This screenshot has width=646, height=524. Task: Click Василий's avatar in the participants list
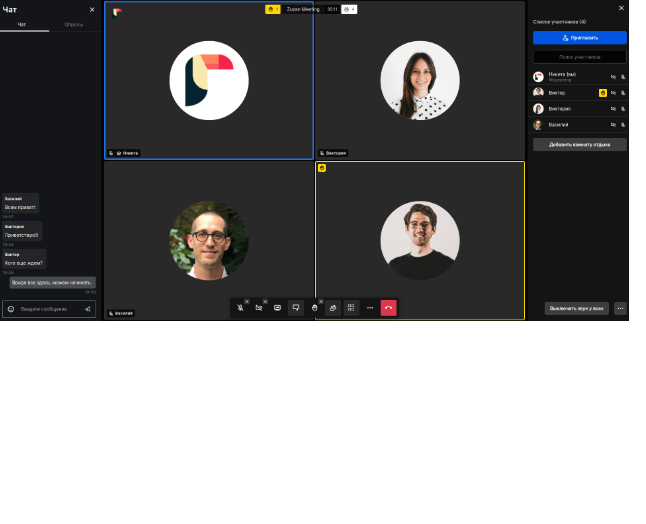(538, 124)
